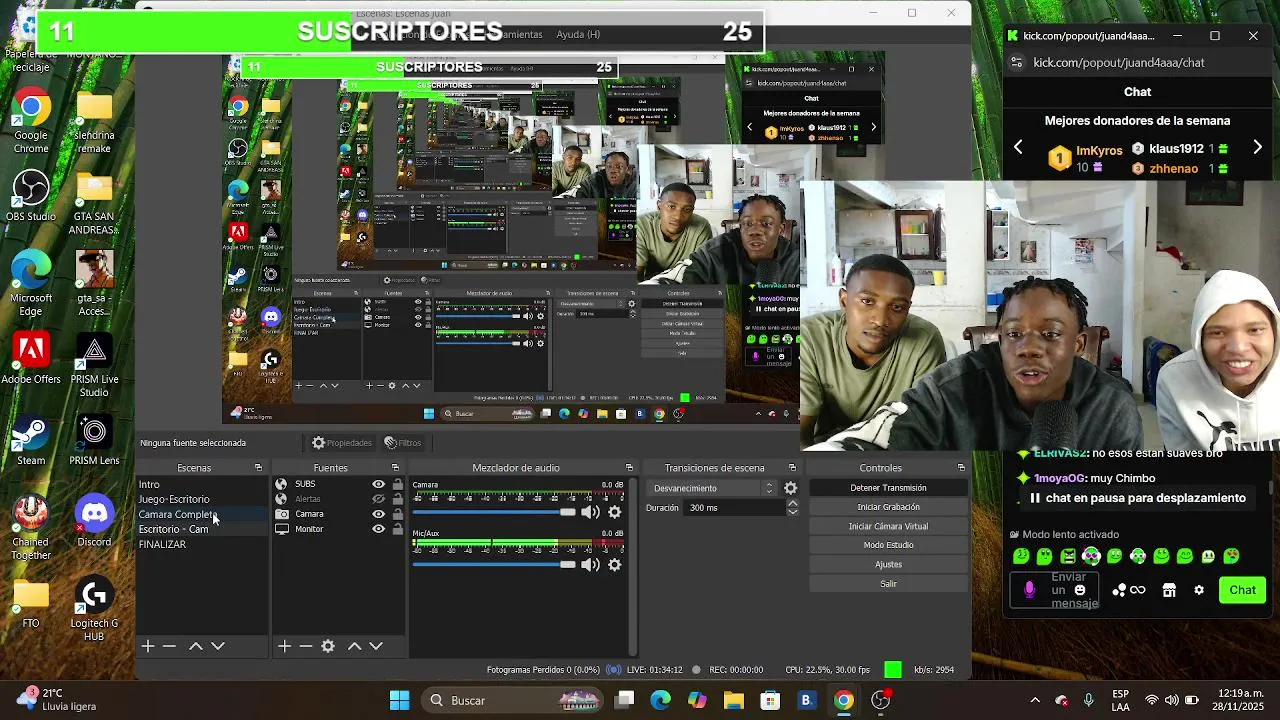The width and height of the screenshot is (1280, 720).
Task: Open Chained Together desktop shortcut
Action: [x=31, y=528]
